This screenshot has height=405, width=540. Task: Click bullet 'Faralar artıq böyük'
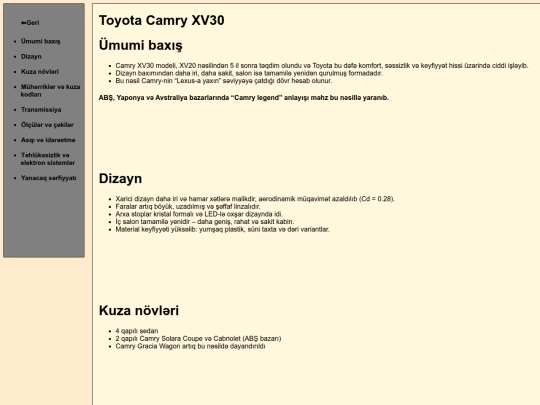[x=188, y=206]
